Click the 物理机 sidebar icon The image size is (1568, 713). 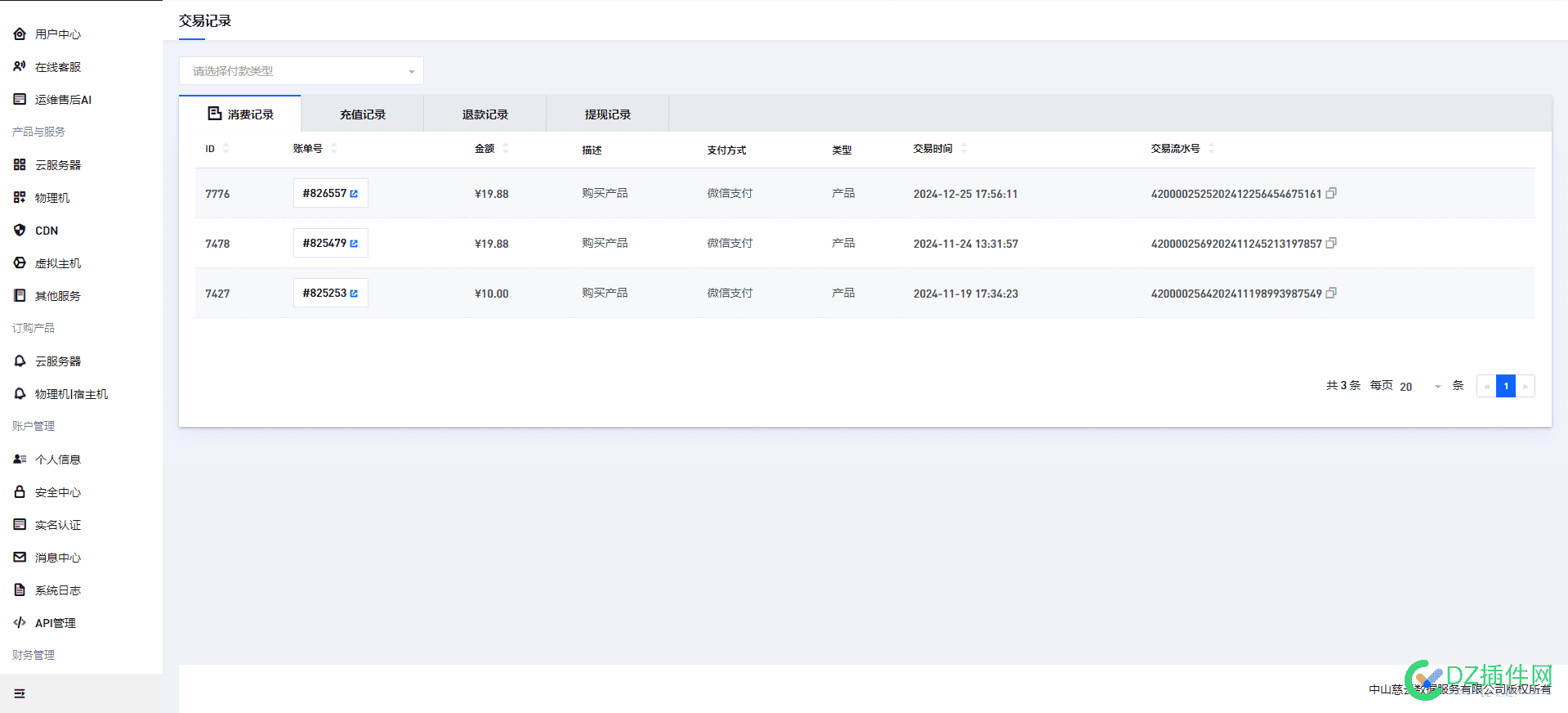[x=20, y=197]
